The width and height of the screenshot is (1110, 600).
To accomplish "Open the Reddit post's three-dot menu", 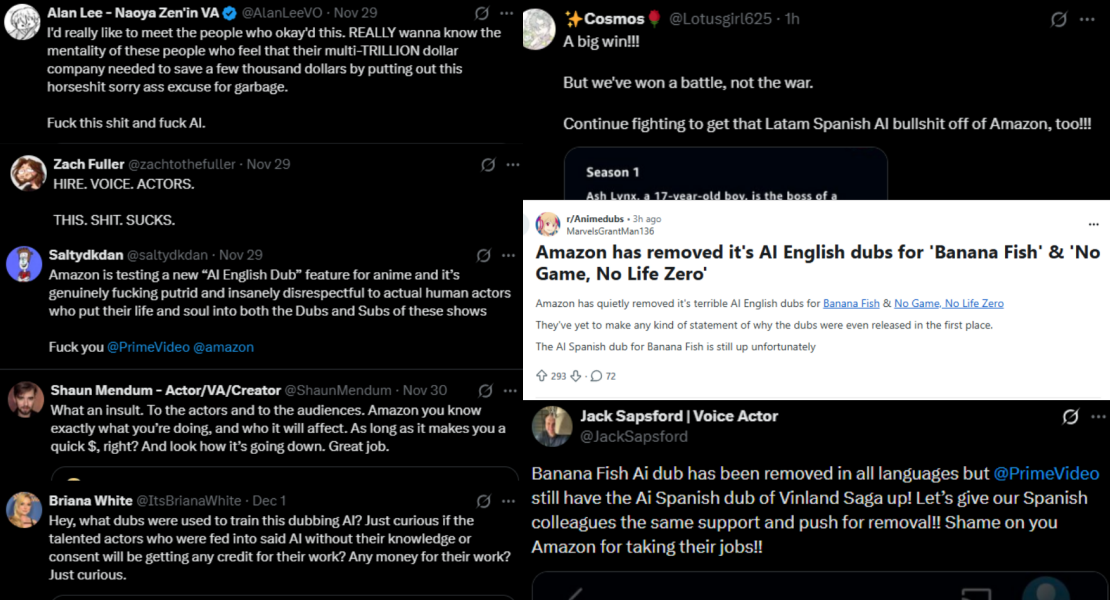I will (x=1093, y=224).
